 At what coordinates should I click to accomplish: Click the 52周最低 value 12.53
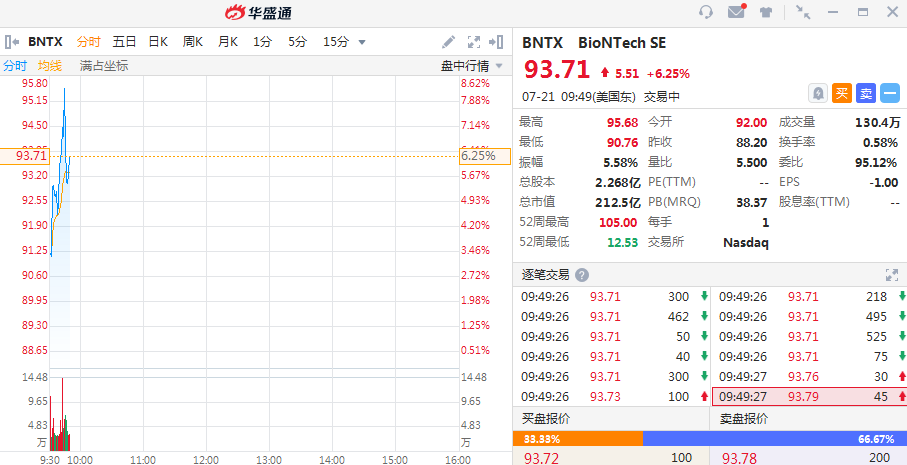coord(622,242)
